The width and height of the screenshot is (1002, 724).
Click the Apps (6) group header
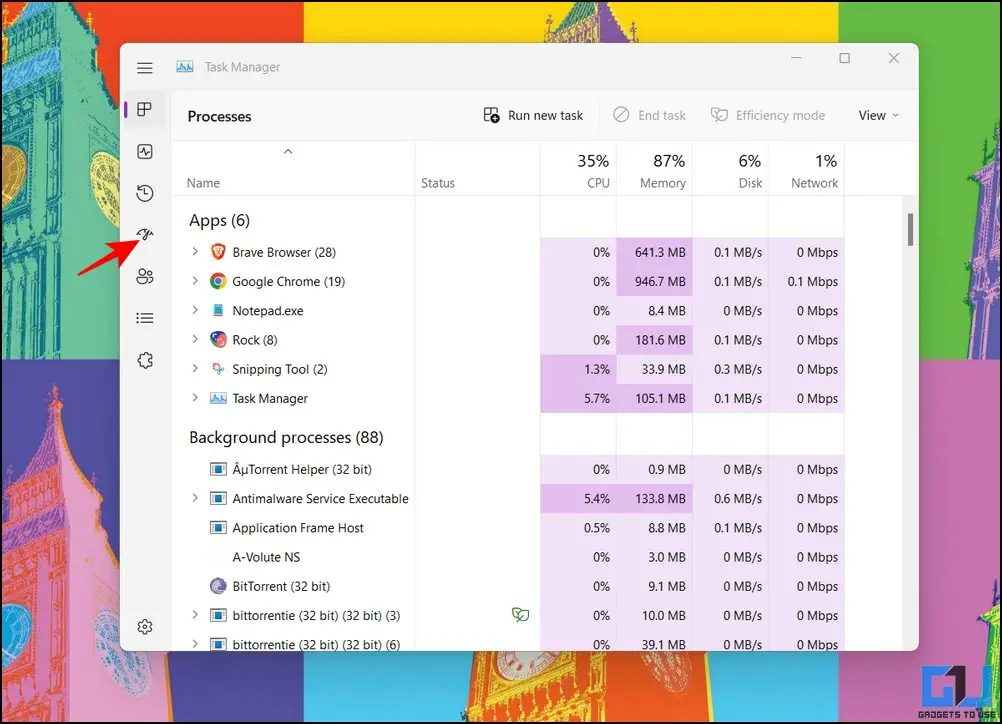tap(219, 220)
